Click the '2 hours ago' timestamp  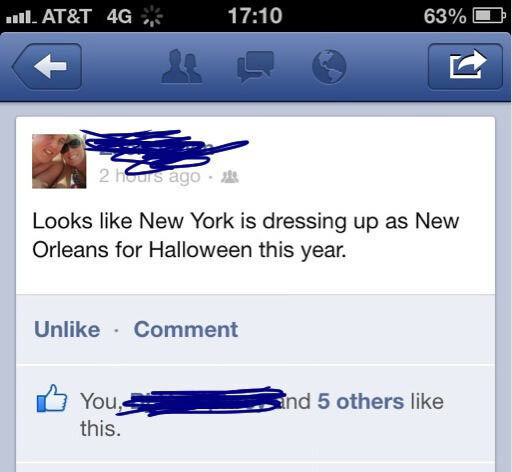[x=150, y=176]
